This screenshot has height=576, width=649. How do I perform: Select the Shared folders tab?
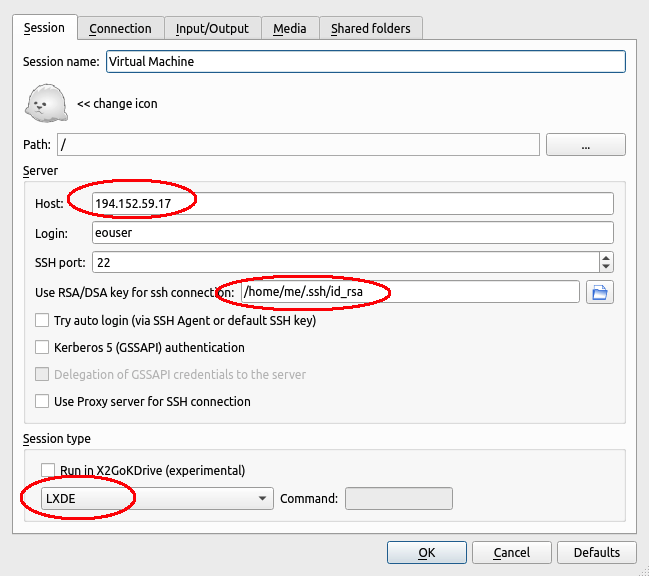[x=371, y=29]
